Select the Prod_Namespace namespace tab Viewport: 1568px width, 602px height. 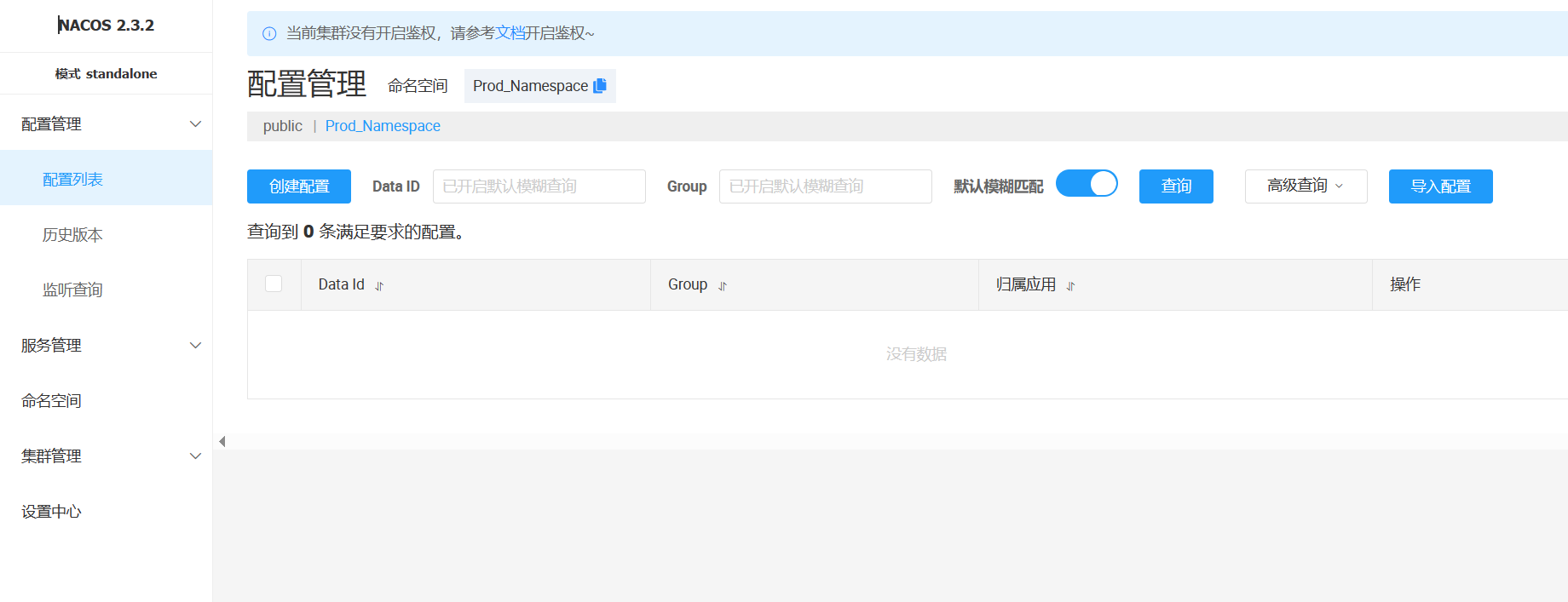click(x=383, y=126)
